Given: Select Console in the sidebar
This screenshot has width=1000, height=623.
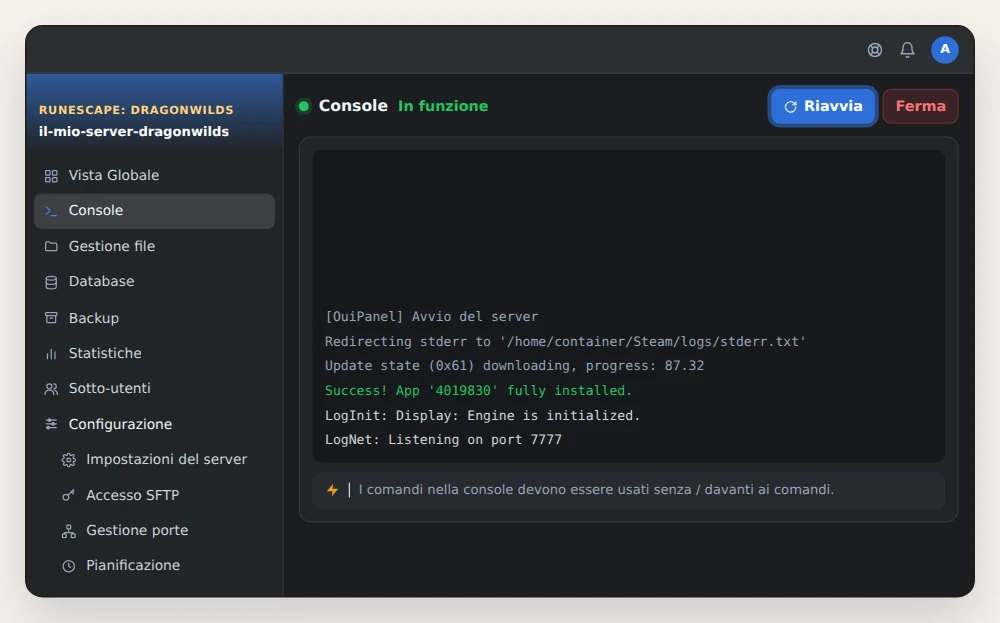Looking at the screenshot, I should point(154,211).
